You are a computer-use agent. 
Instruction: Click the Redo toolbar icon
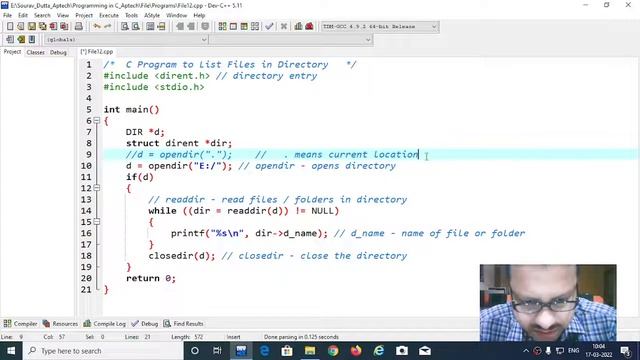(x=108, y=27)
